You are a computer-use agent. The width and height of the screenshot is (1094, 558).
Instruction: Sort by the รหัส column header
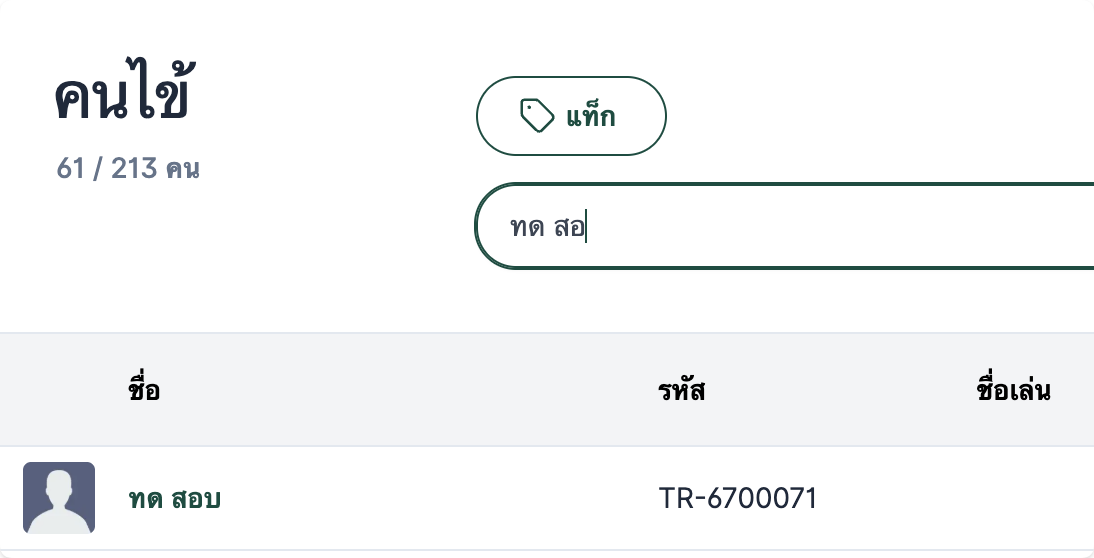[682, 390]
